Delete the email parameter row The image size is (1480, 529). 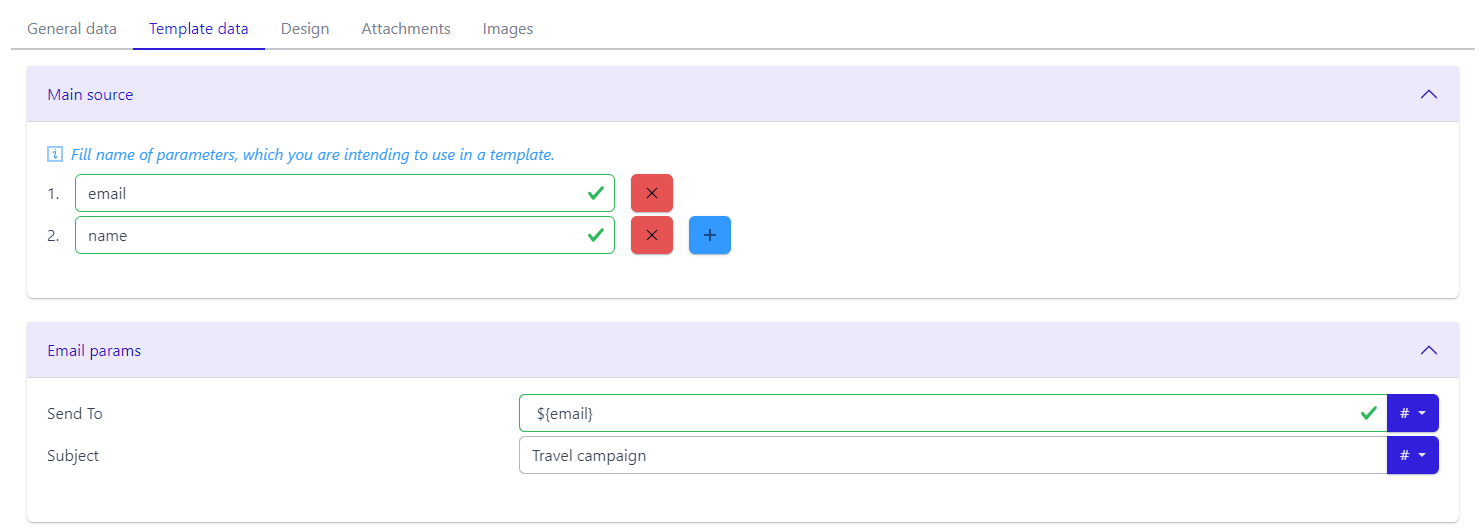652,193
